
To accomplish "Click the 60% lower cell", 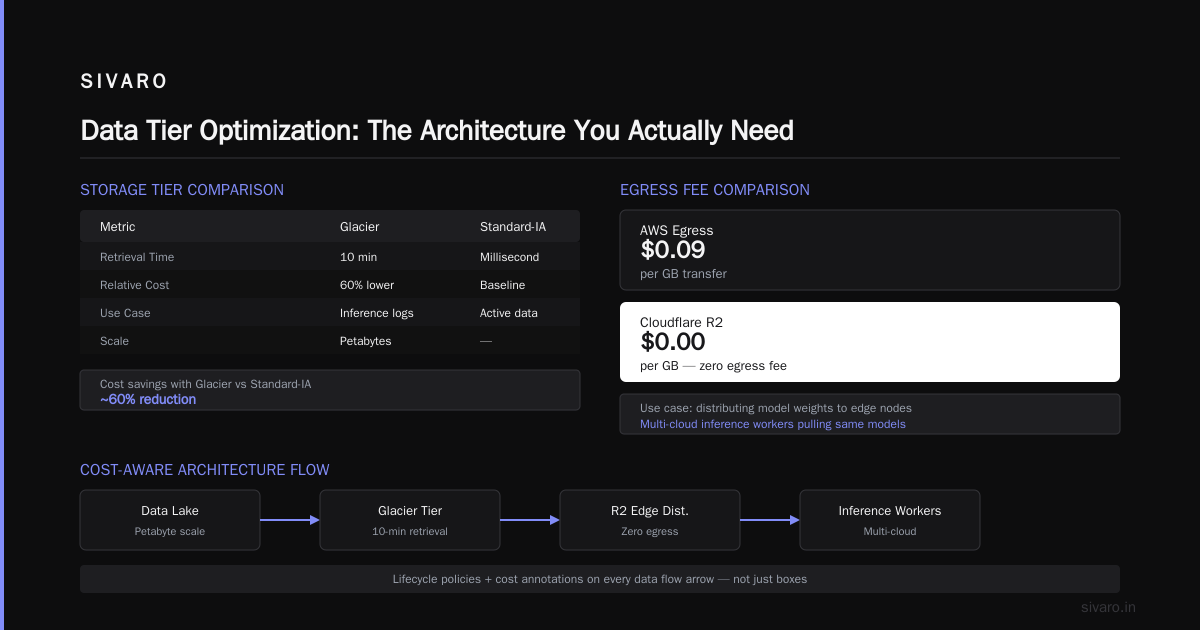I will (367, 285).
